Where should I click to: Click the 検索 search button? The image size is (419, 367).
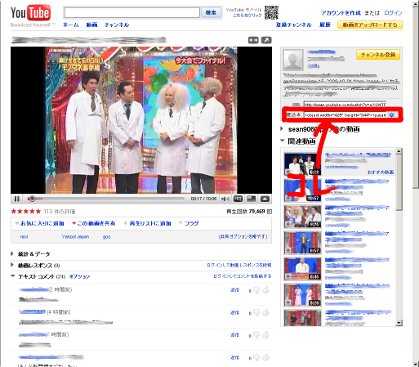(x=211, y=13)
